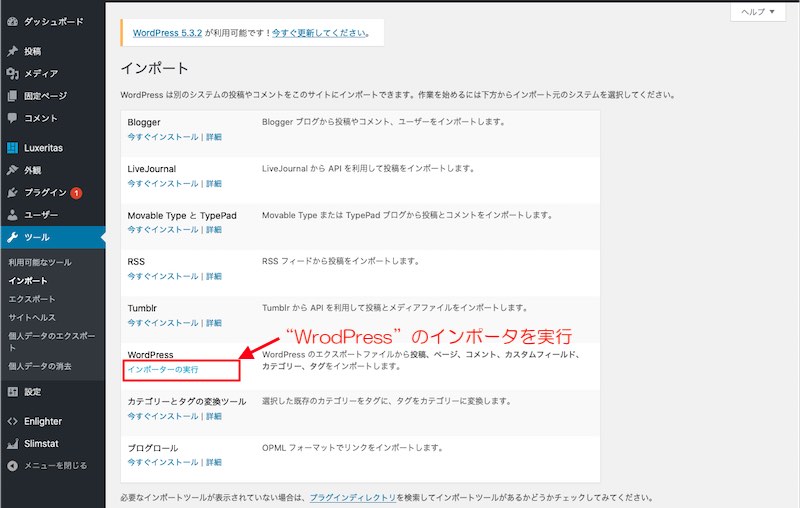800x508 pixels.
Task: Click the インポート page heading
Action: 155,68
